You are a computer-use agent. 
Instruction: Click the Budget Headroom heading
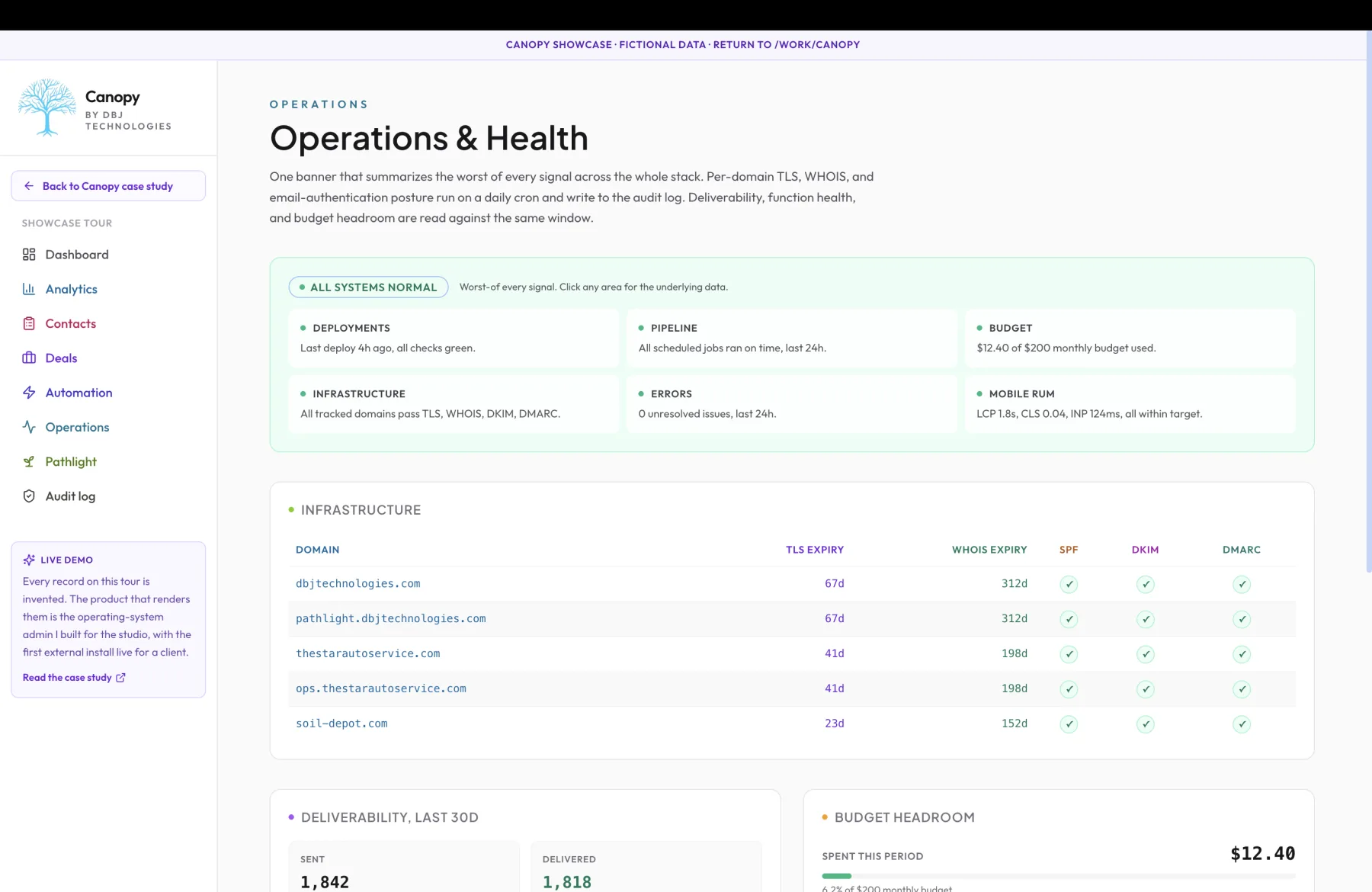coord(905,817)
